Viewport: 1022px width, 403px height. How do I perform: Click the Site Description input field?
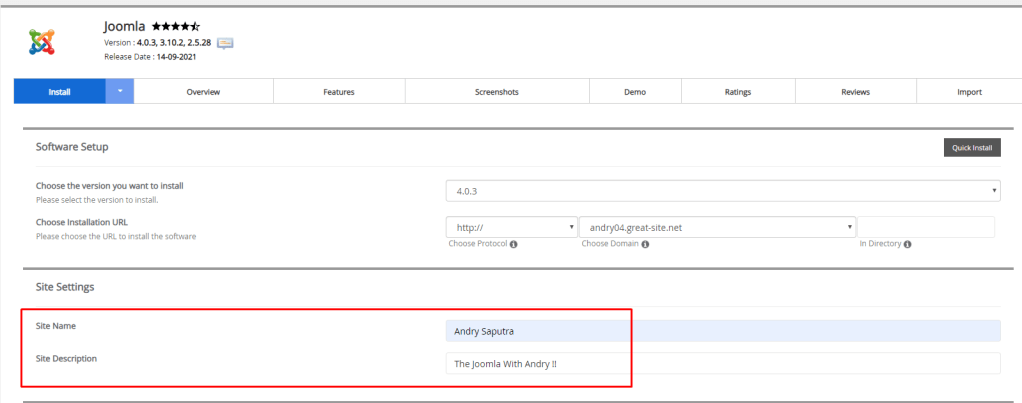(x=722, y=364)
